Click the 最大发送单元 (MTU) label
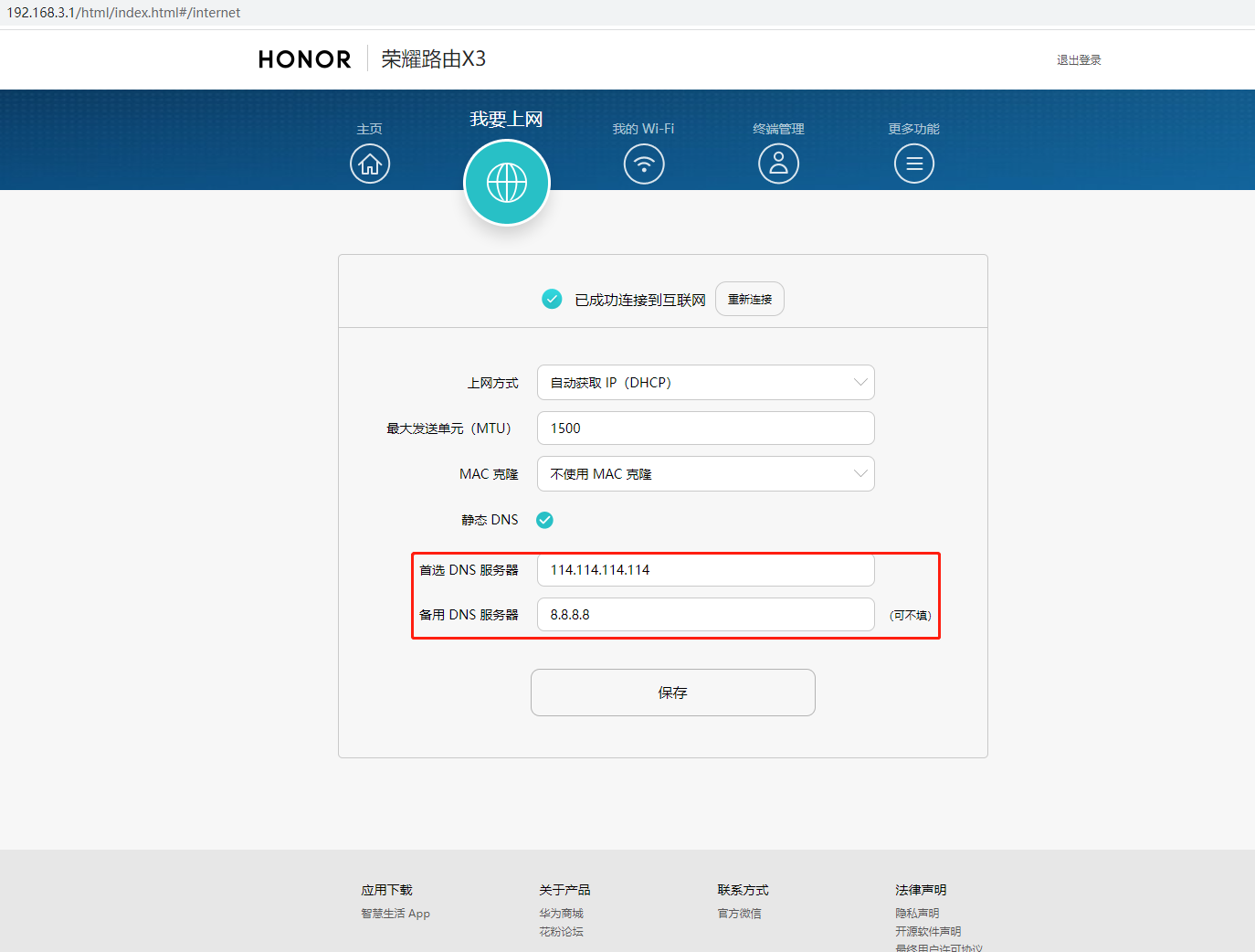The height and width of the screenshot is (952, 1255). click(x=448, y=428)
